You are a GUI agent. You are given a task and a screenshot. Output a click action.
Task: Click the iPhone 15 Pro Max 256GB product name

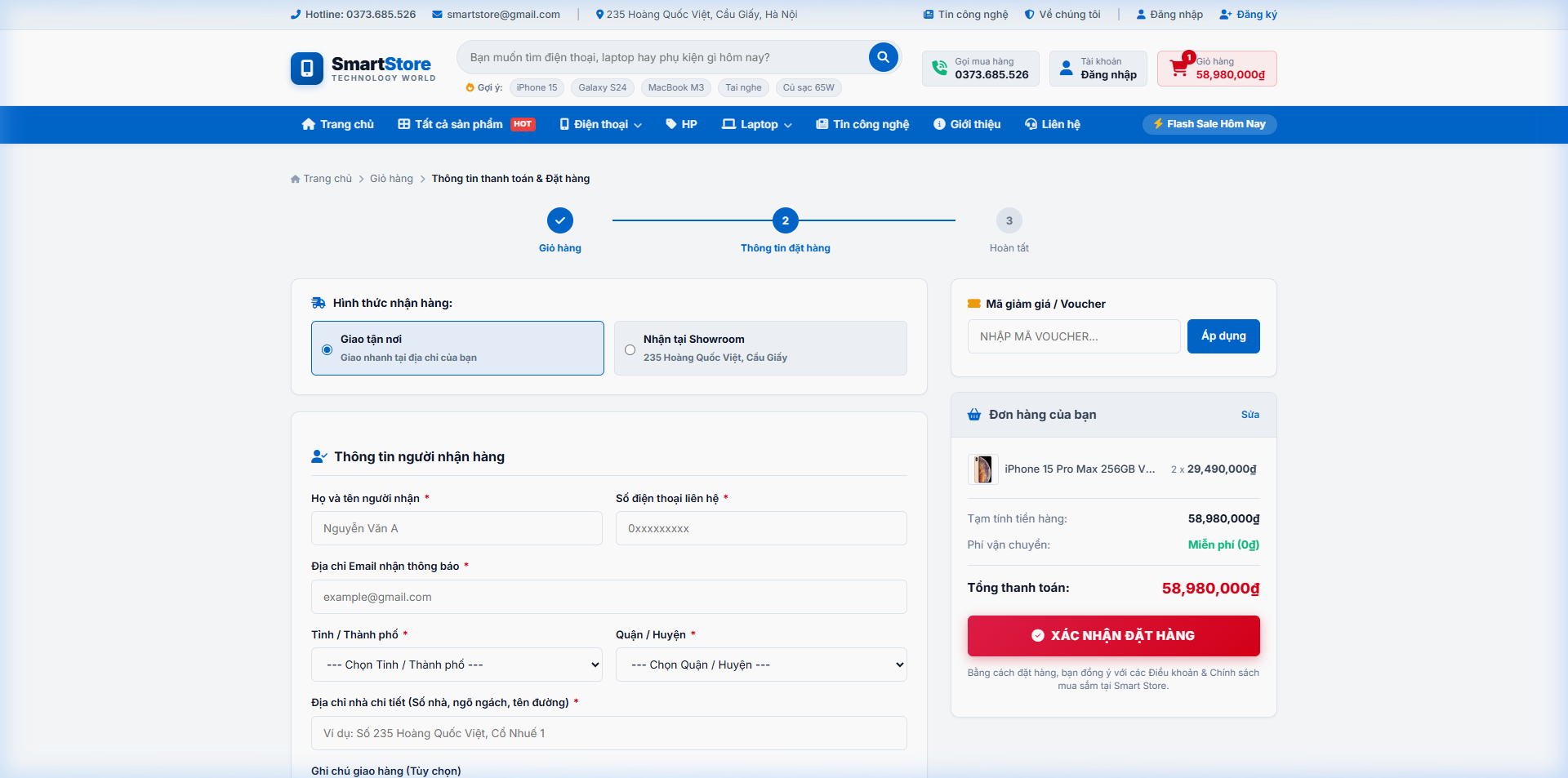[1080, 469]
